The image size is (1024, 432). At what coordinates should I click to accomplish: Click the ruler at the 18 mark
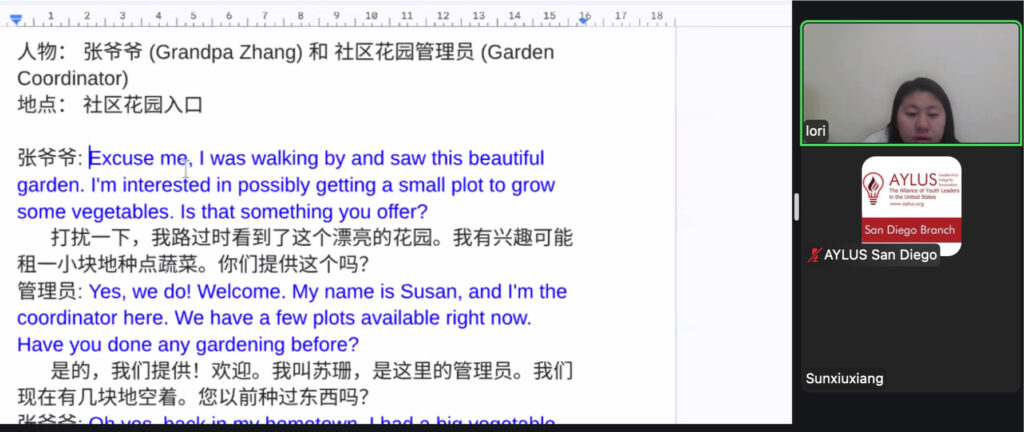pos(656,17)
